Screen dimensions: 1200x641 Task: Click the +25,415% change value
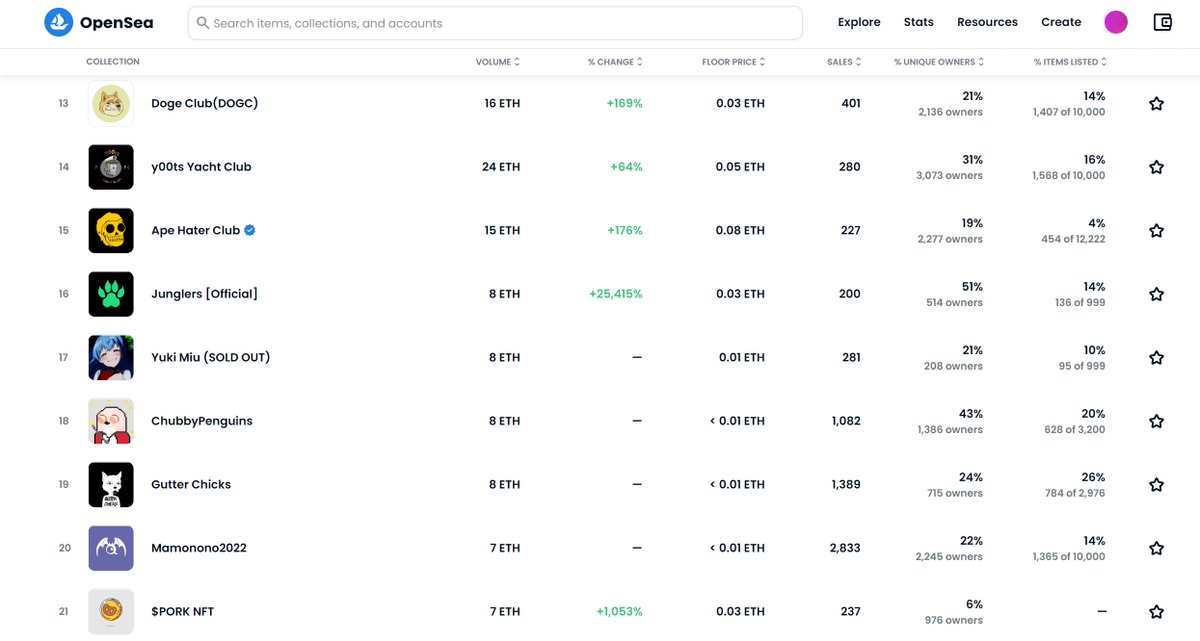click(616, 294)
